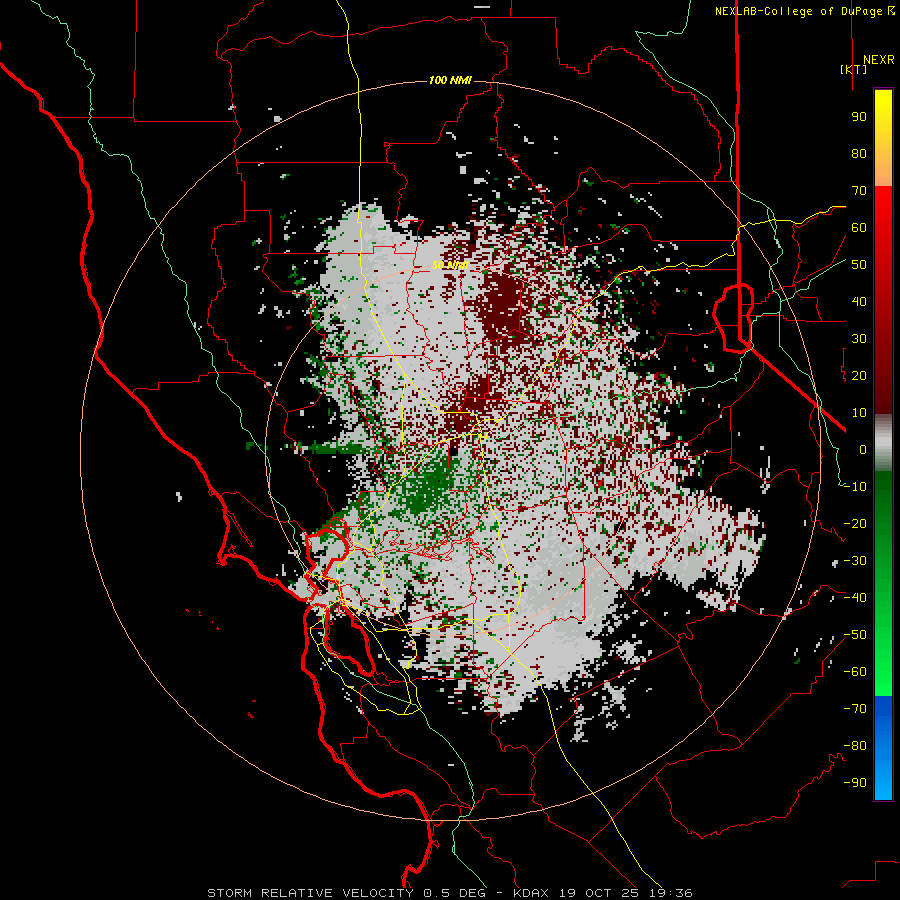This screenshot has height=900, width=900.
Task: Click the positive 40 scale value
Action: [859, 301]
